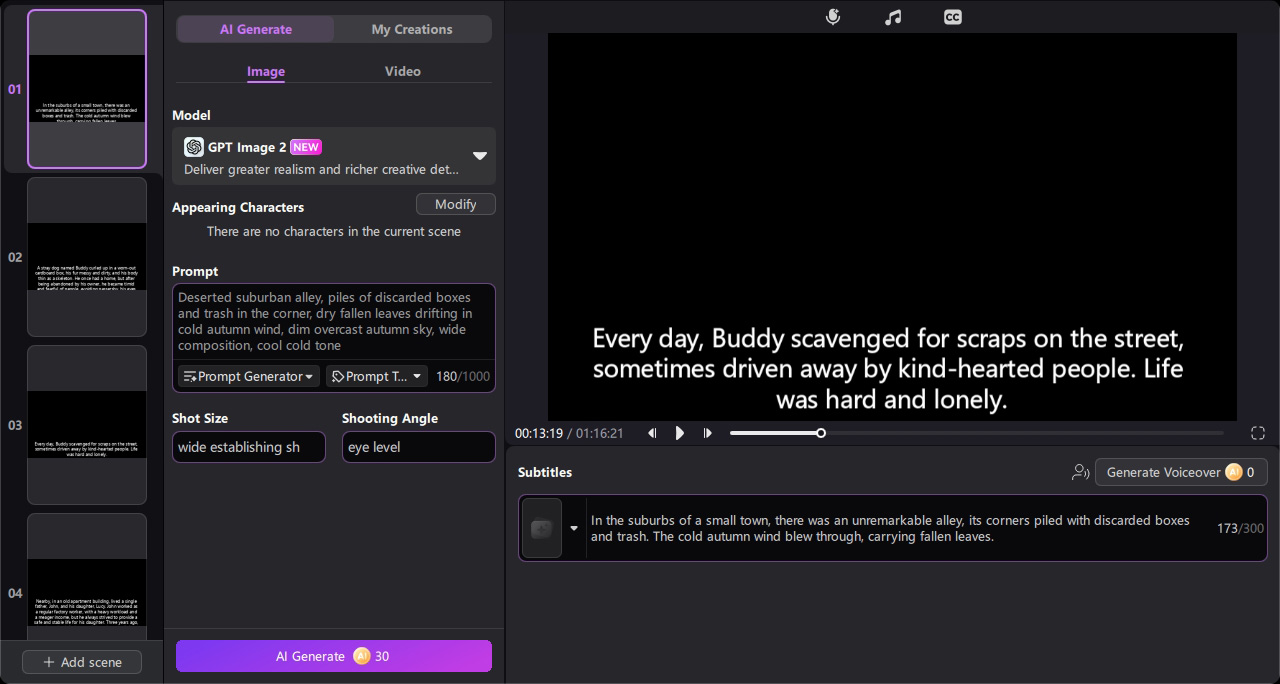Screen dimensions: 1280x684
Task: Click the Subtitles panel heading
Action: (545, 472)
